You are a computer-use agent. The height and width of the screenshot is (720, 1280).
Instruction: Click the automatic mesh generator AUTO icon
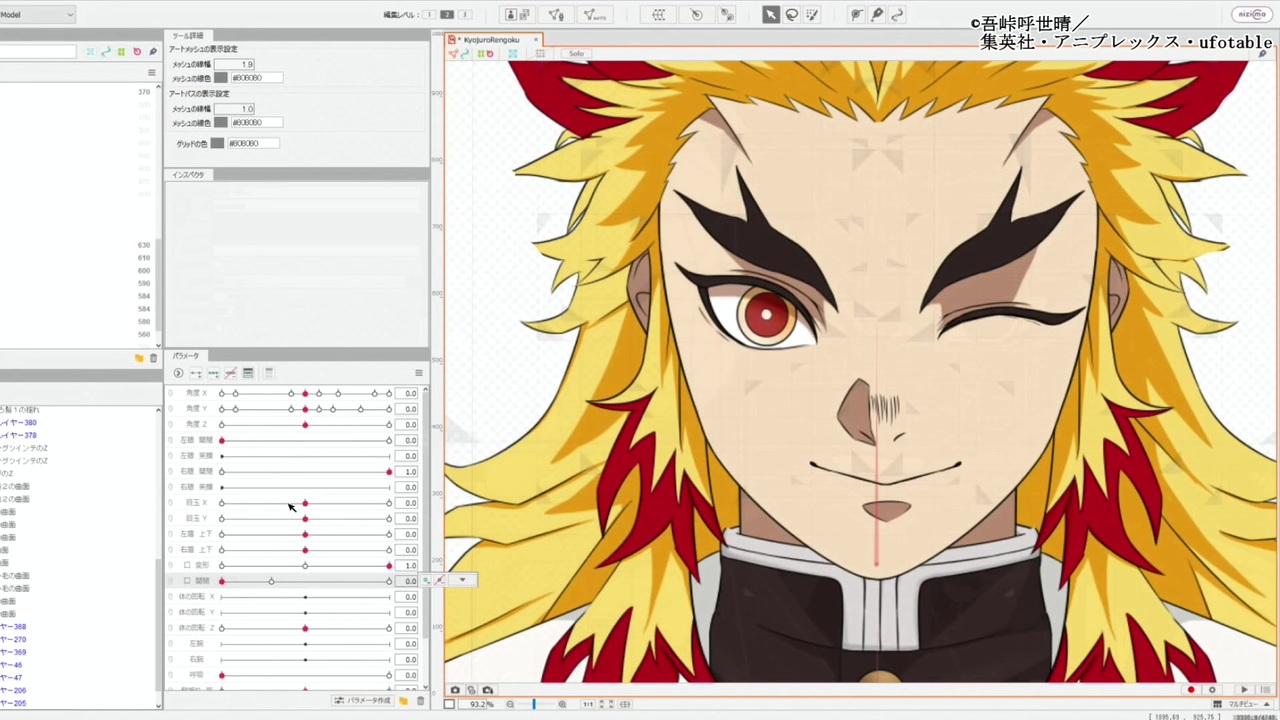pyautogui.click(x=594, y=15)
